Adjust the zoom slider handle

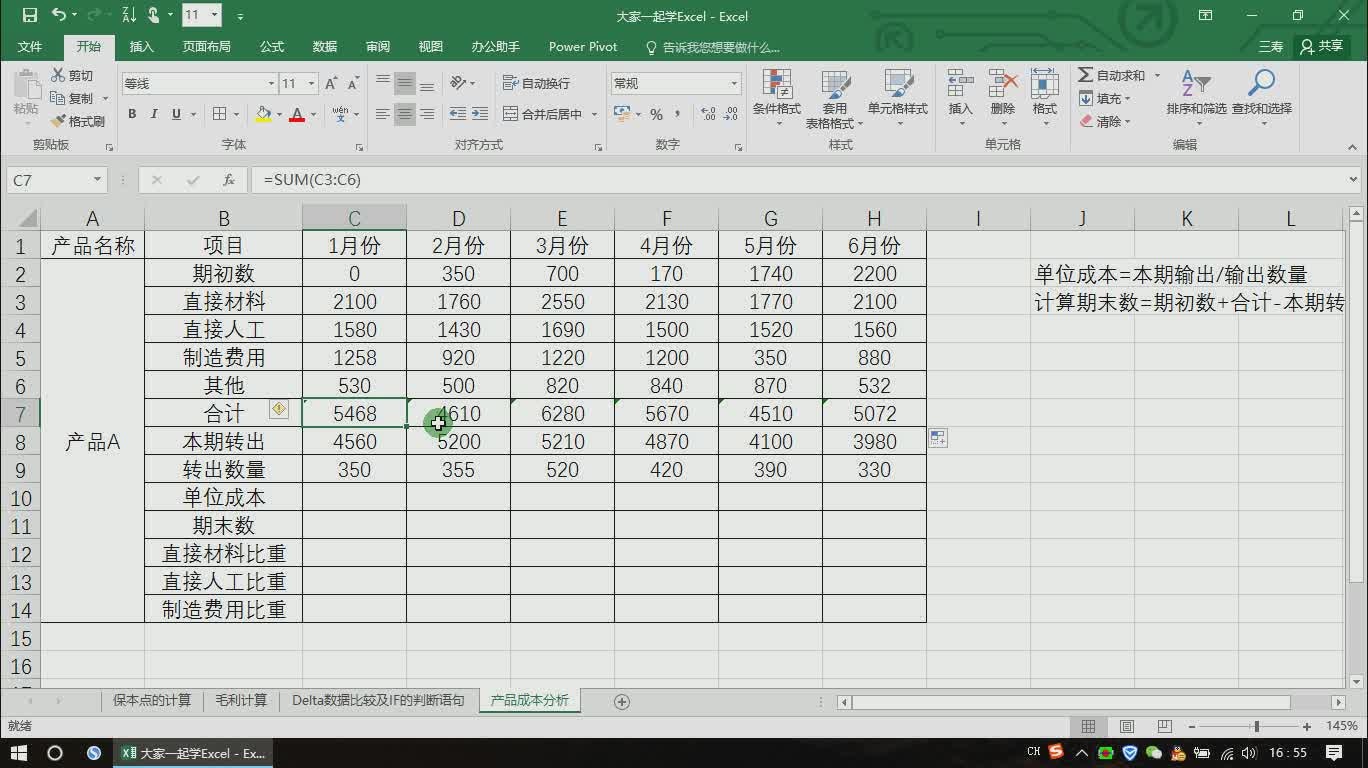1257,727
